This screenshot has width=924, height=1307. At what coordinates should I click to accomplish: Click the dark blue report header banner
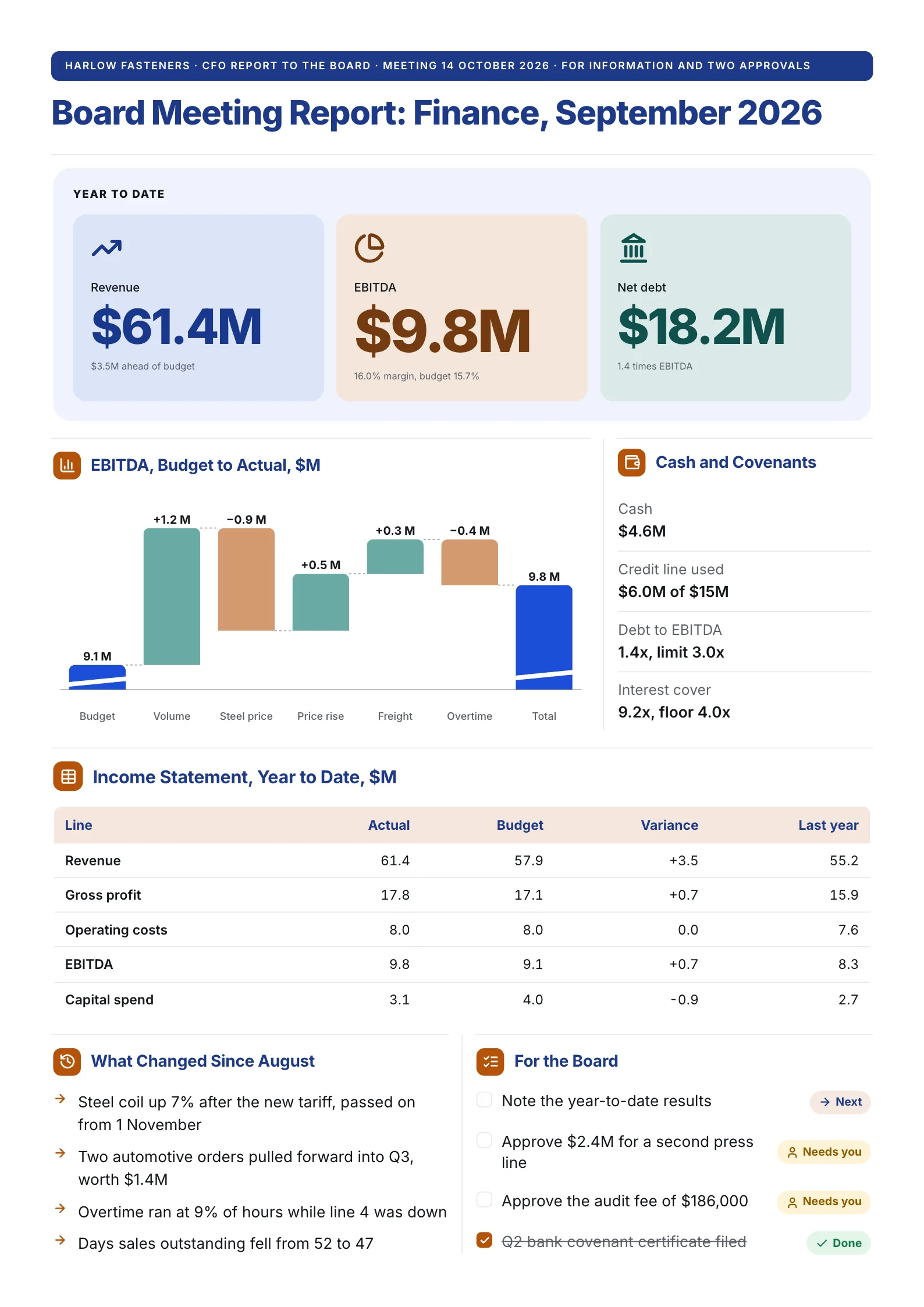[462, 66]
